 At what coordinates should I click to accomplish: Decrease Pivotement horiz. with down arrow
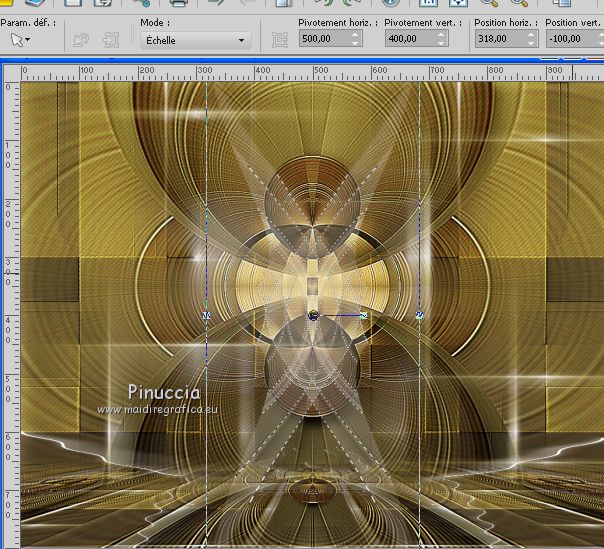[357, 44]
